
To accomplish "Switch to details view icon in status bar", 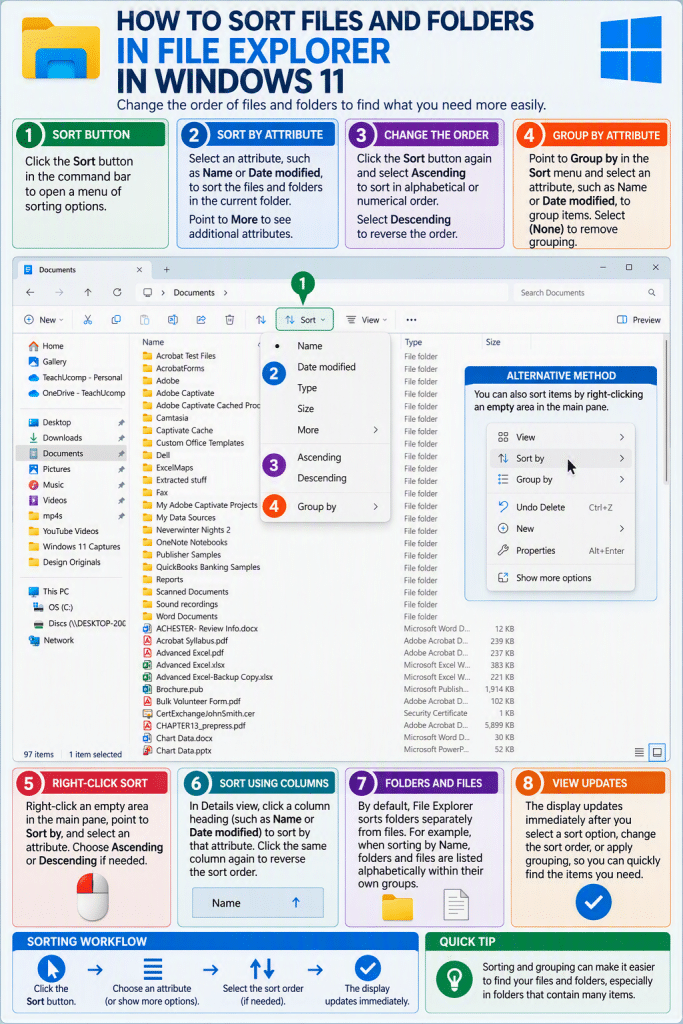I will click(639, 752).
